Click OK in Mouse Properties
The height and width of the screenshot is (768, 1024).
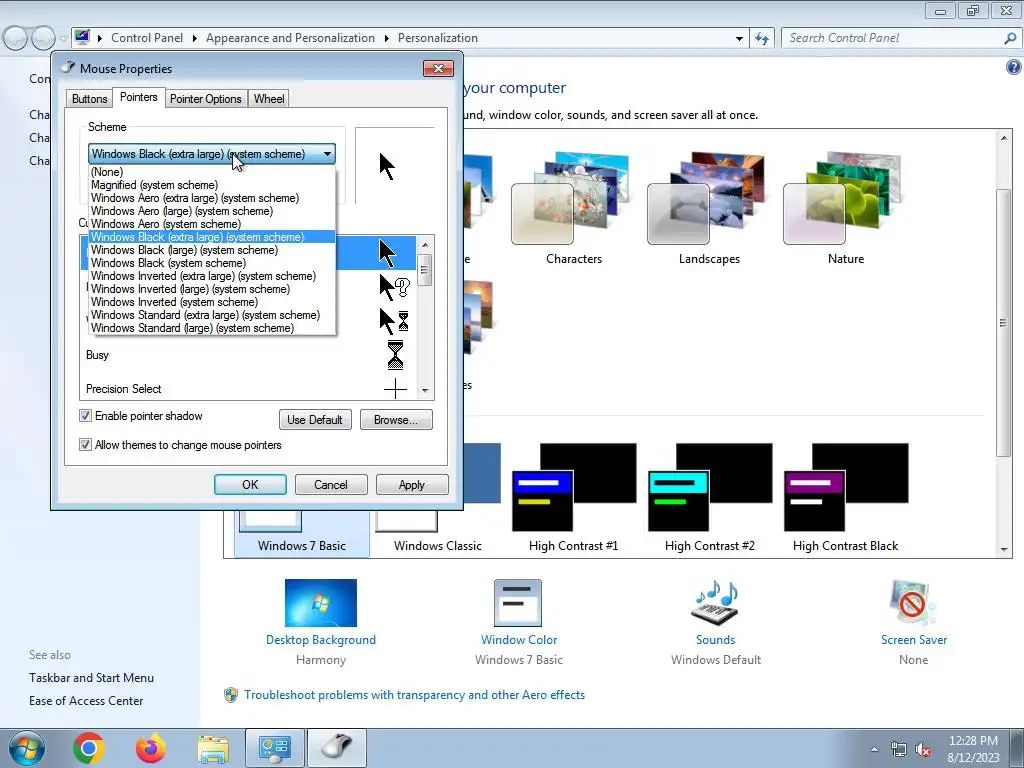pos(250,485)
